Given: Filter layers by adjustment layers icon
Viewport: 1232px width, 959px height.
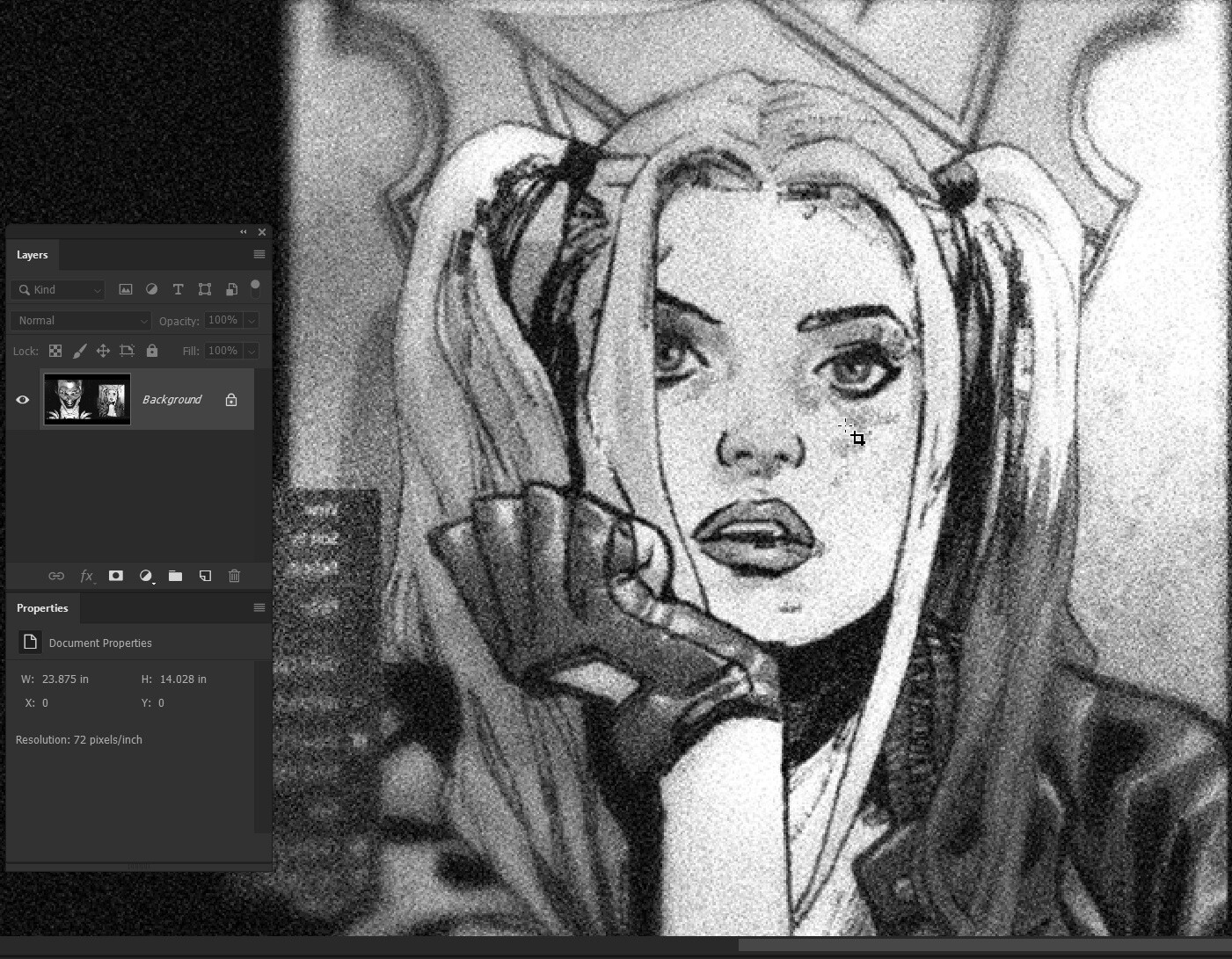Looking at the screenshot, I should tap(151, 289).
